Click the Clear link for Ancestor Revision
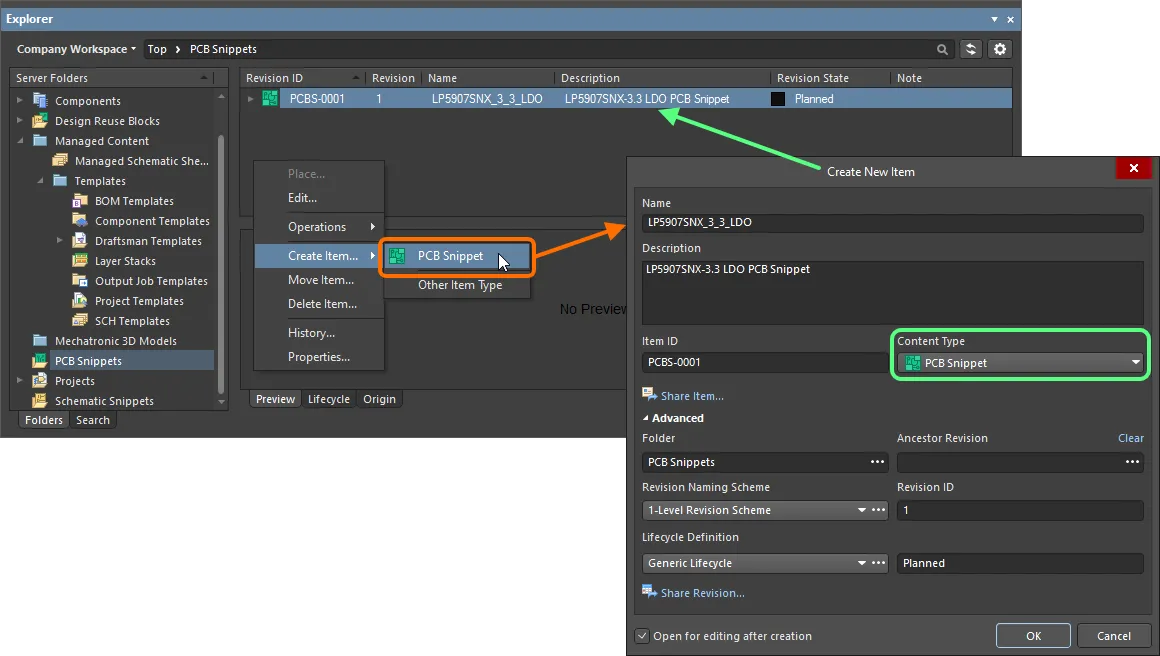The width and height of the screenshot is (1160, 656). 1130,439
